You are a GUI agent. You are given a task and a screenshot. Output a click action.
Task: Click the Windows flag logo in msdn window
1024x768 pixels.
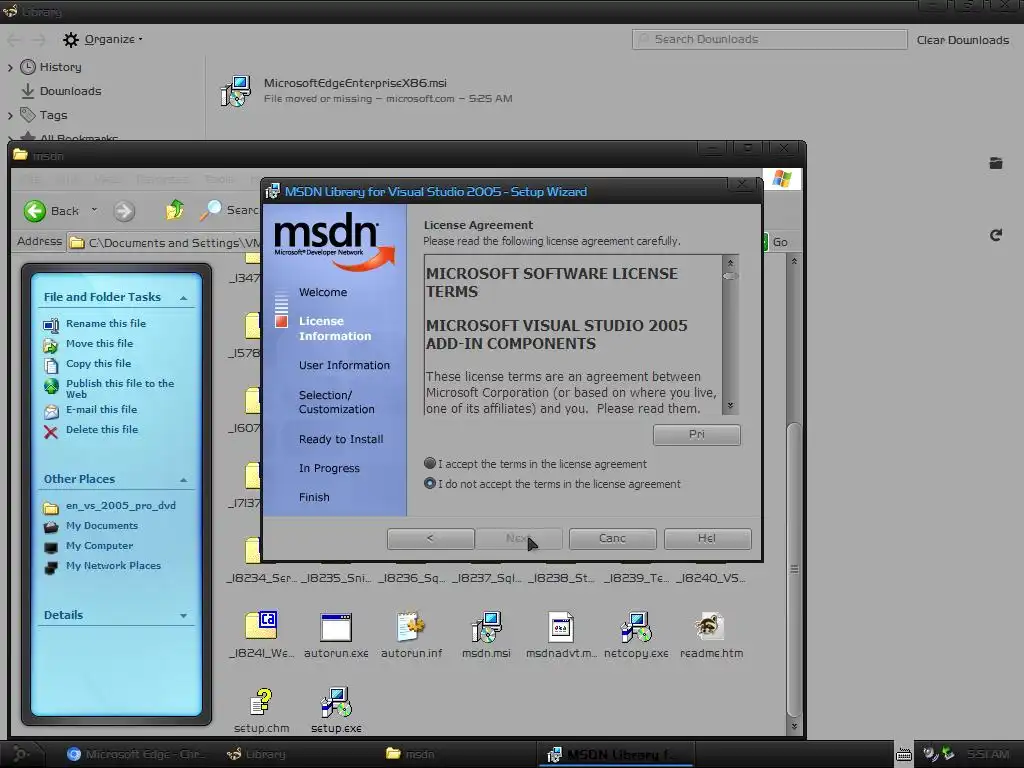(x=782, y=179)
